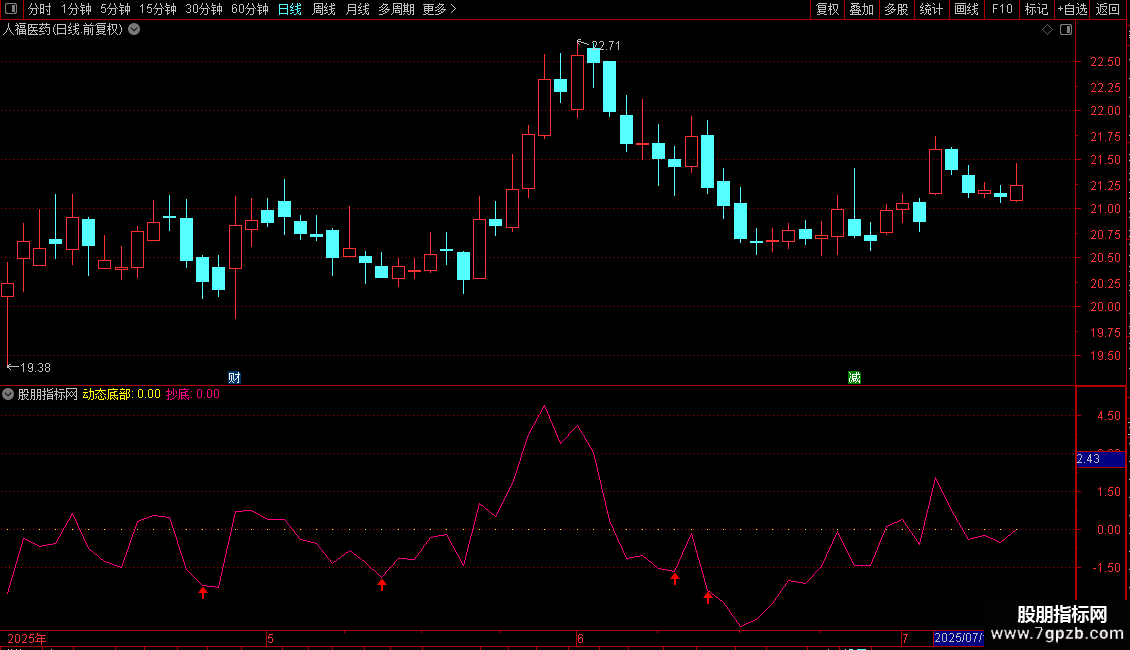Open the 多股 multi-stock view
The width and height of the screenshot is (1130, 650).
pos(897,9)
